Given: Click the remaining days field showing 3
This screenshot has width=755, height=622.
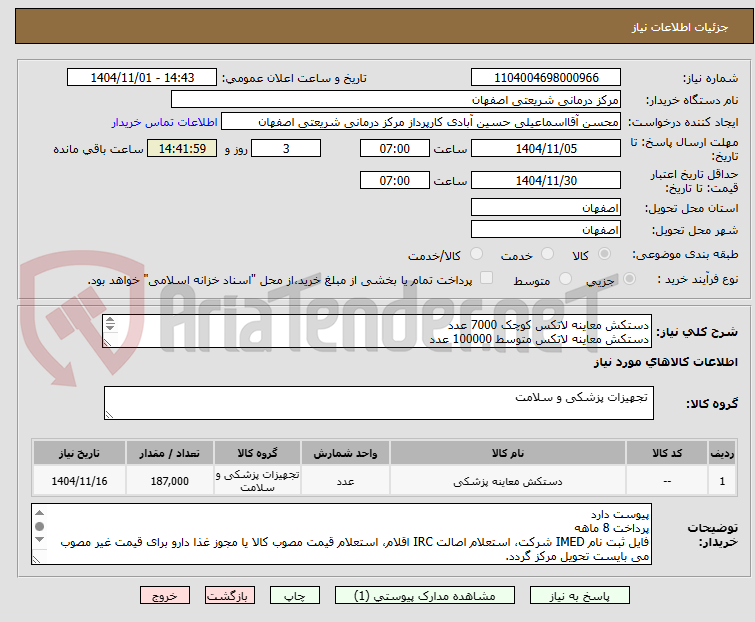Looking at the screenshot, I should pyautogui.click(x=286, y=148).
